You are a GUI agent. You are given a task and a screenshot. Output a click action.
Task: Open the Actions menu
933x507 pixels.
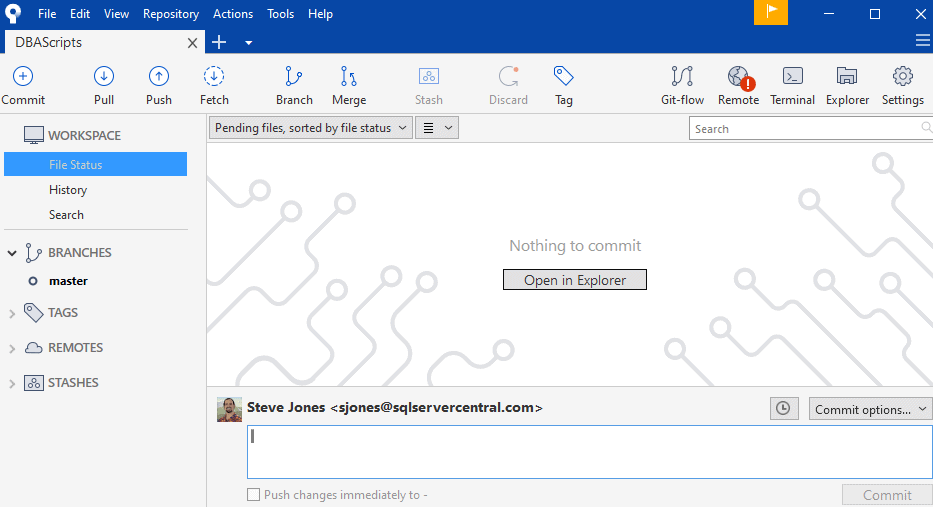point(233,14)
